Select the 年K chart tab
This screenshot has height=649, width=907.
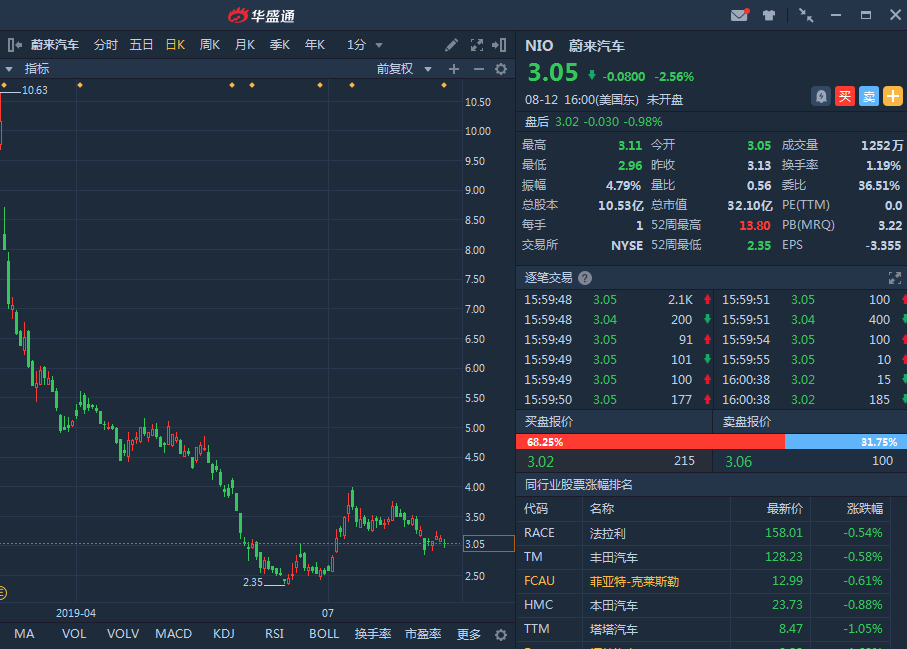pyautogui.click(x=315, y=45)
